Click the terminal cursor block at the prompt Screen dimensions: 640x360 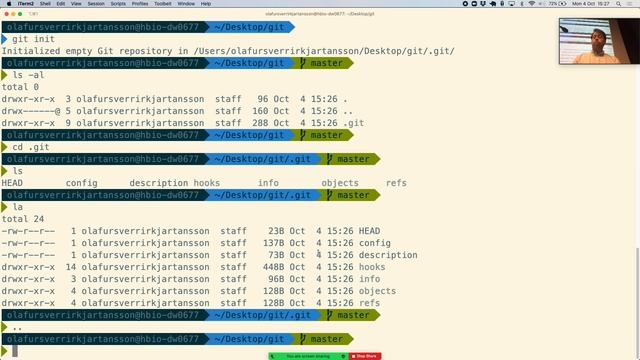(x=15, y=351)
